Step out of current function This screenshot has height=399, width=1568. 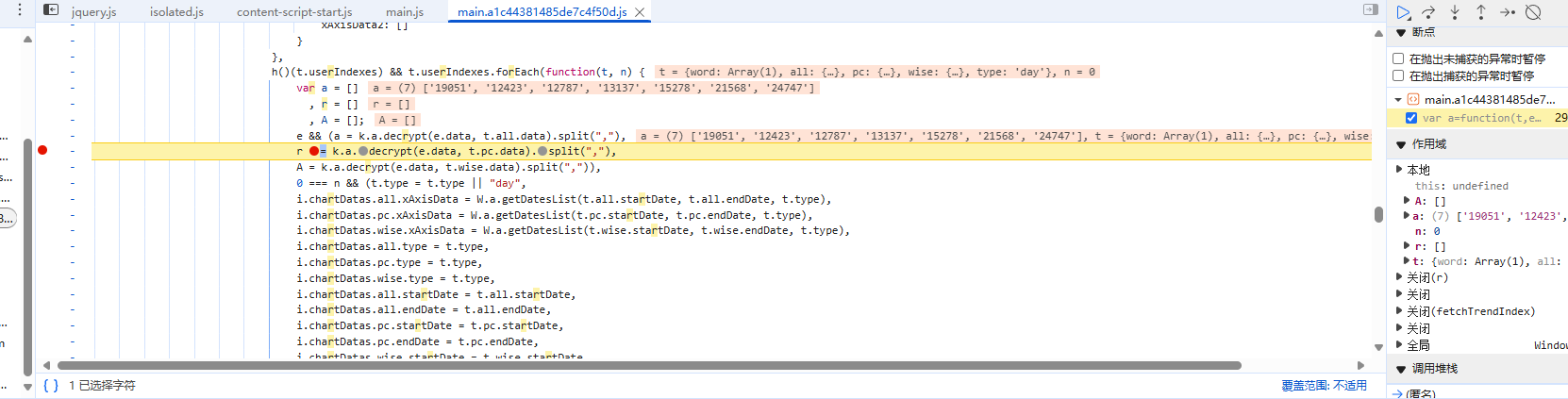click(x=1481, y=12)
